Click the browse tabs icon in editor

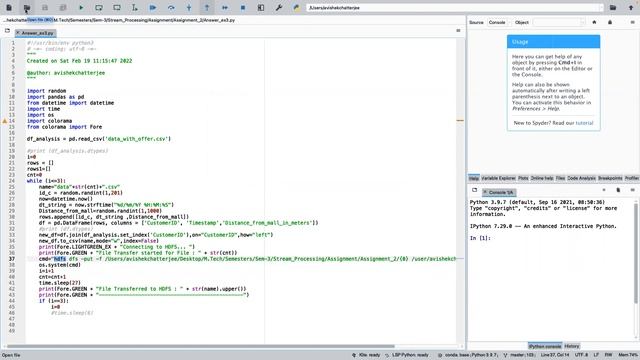(7, 31)
